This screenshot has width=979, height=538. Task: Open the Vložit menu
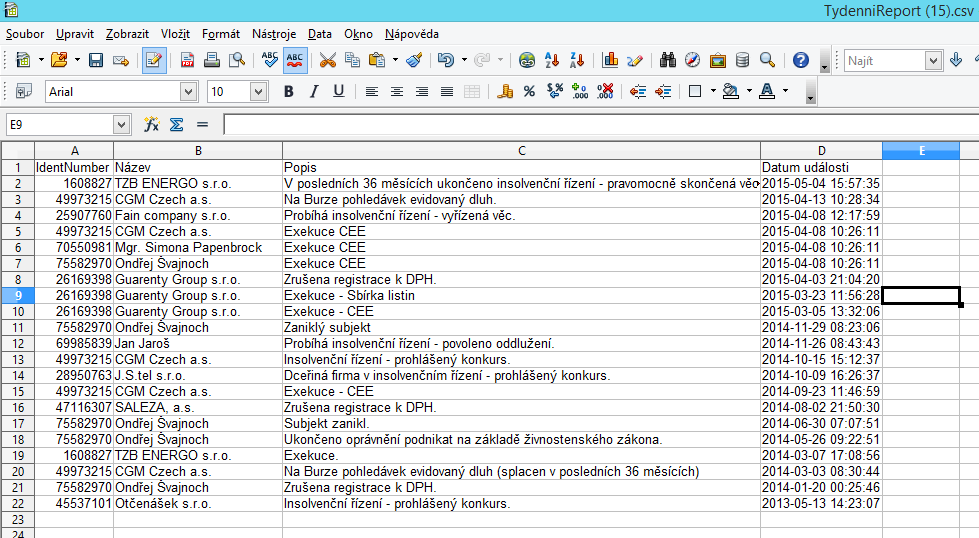tap(175, 34)
